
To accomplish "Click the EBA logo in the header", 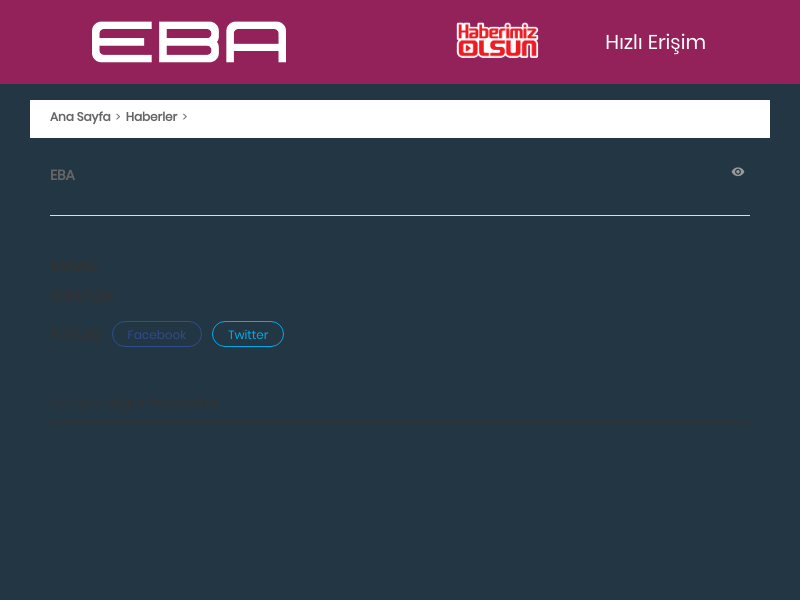I will tap(189, 42).
